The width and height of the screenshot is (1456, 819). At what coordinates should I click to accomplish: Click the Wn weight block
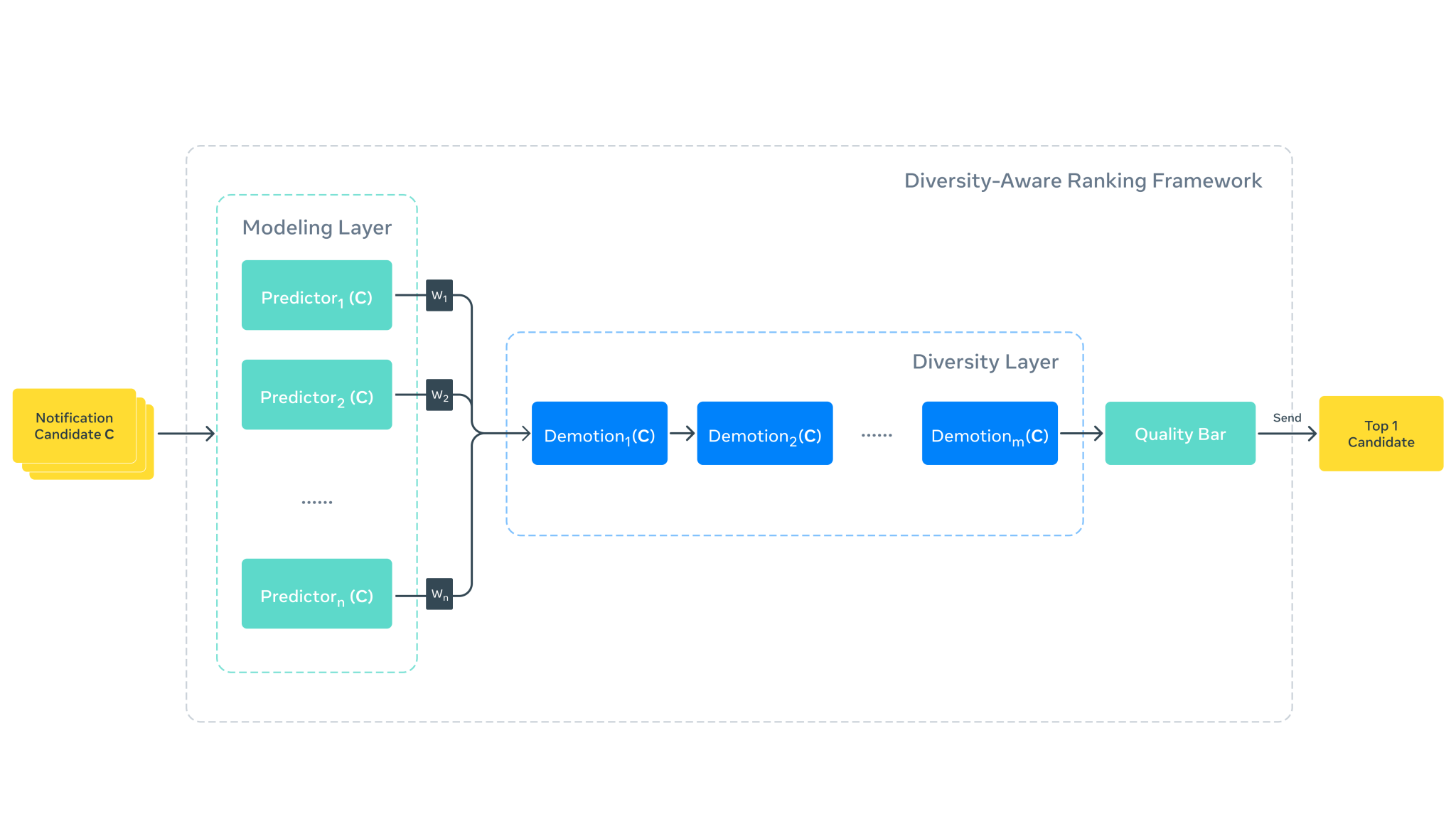439,594
